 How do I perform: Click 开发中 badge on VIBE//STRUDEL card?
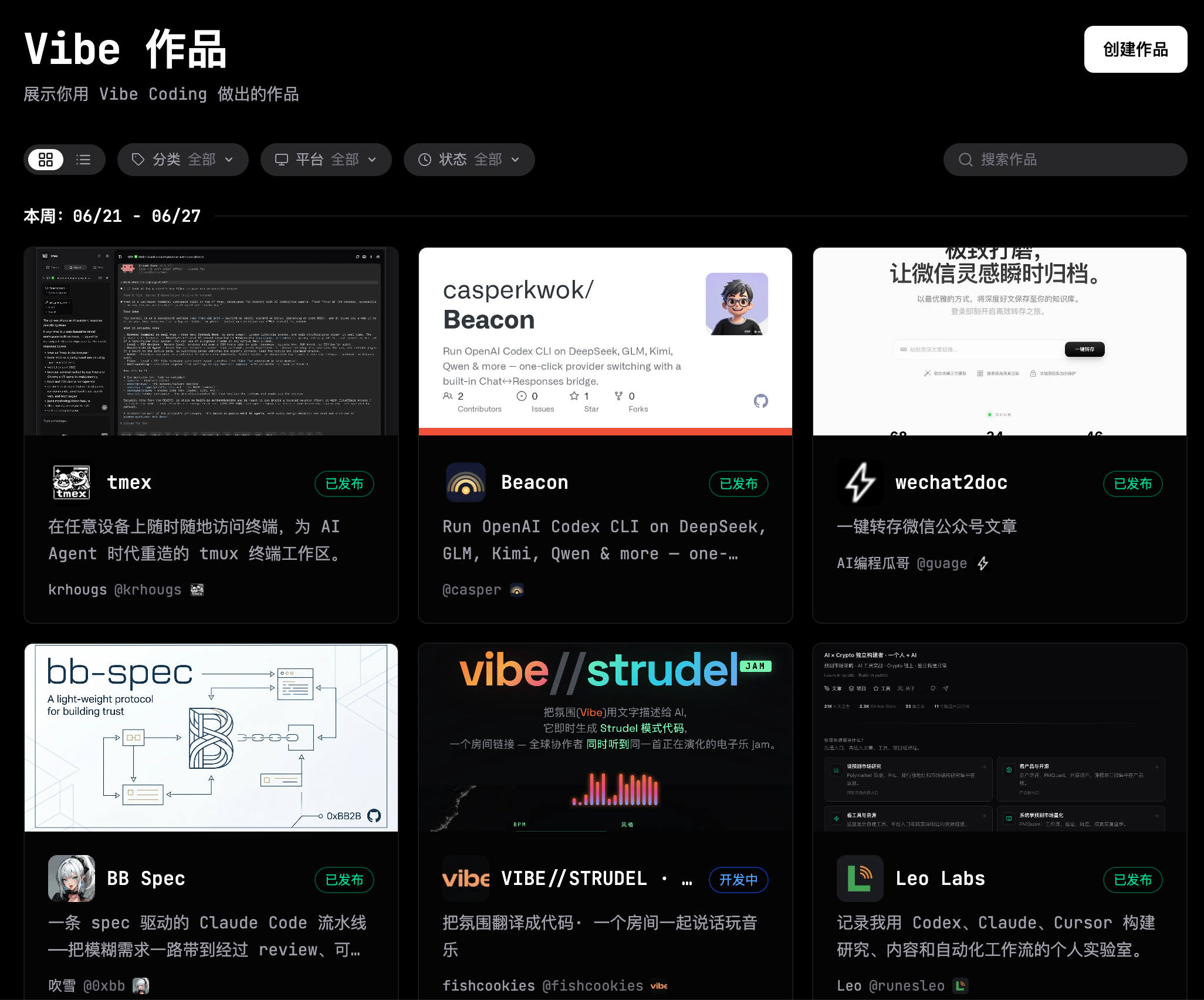(739, 880)
